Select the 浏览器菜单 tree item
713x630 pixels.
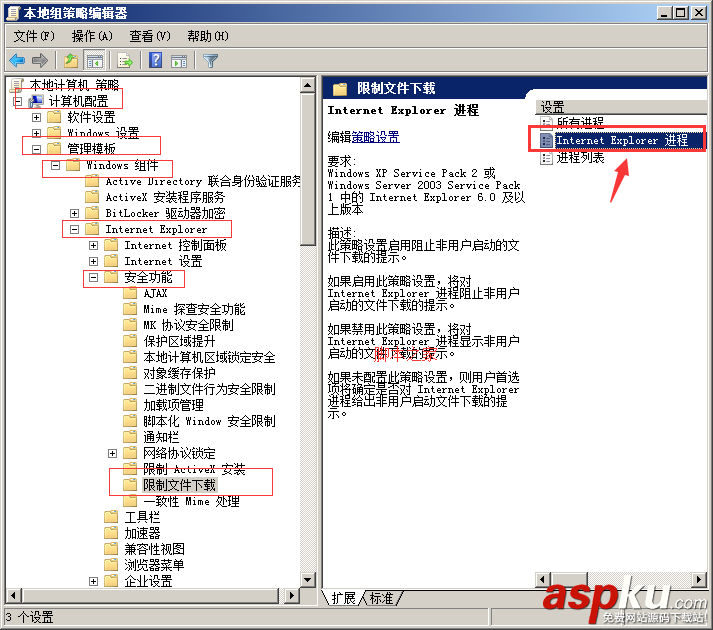tap(155, 565)
